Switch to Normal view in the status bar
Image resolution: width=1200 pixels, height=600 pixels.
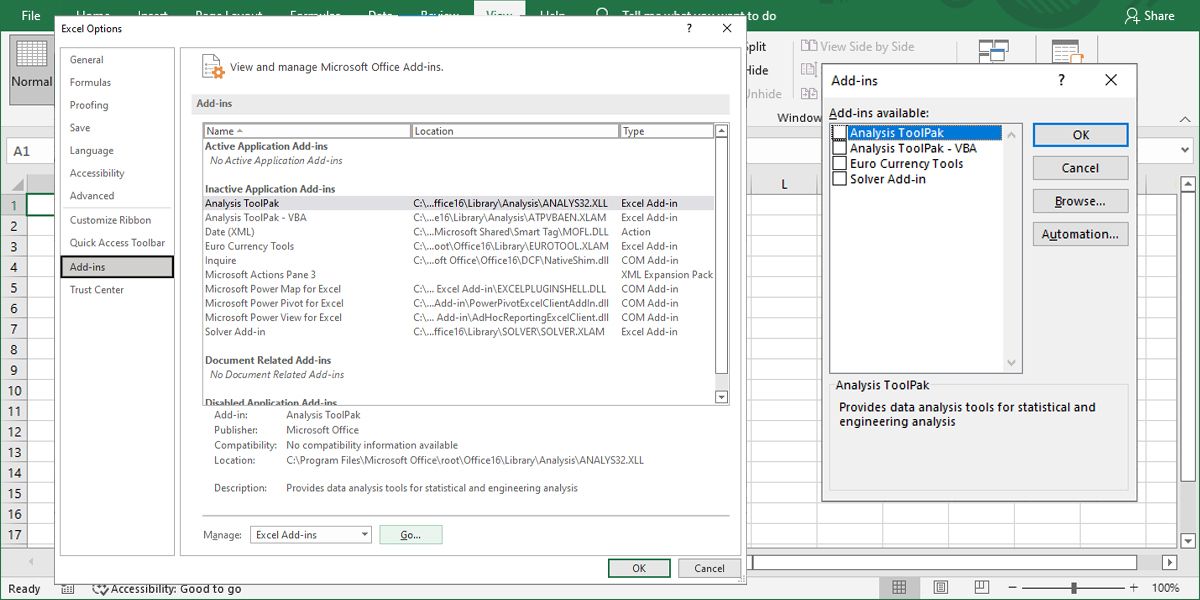tap(898, 587)
